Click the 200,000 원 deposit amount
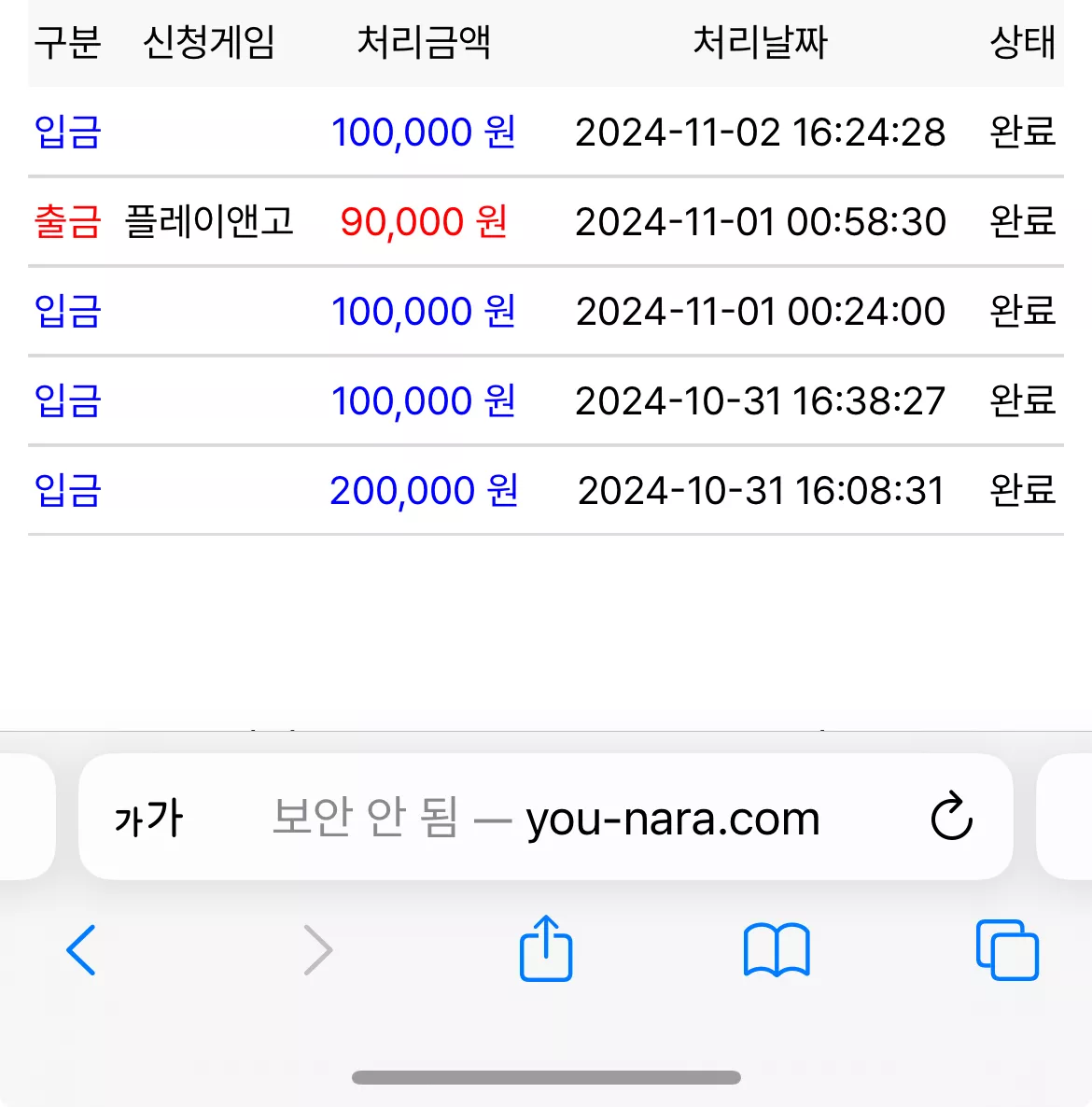This screenshot has width=1092, height=1107. pos(424,490)
